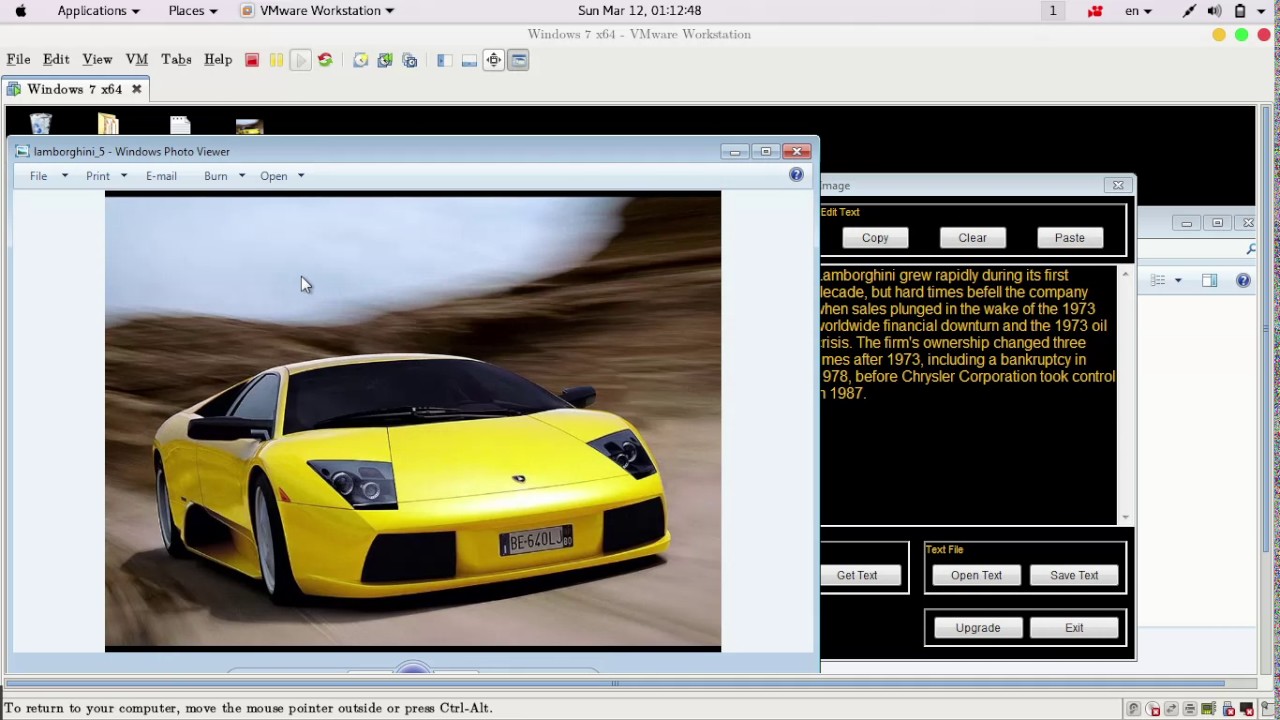Open the VMware View menu
The width and height of the screenshot is (1280, 720).
click(x=97, y=60)
